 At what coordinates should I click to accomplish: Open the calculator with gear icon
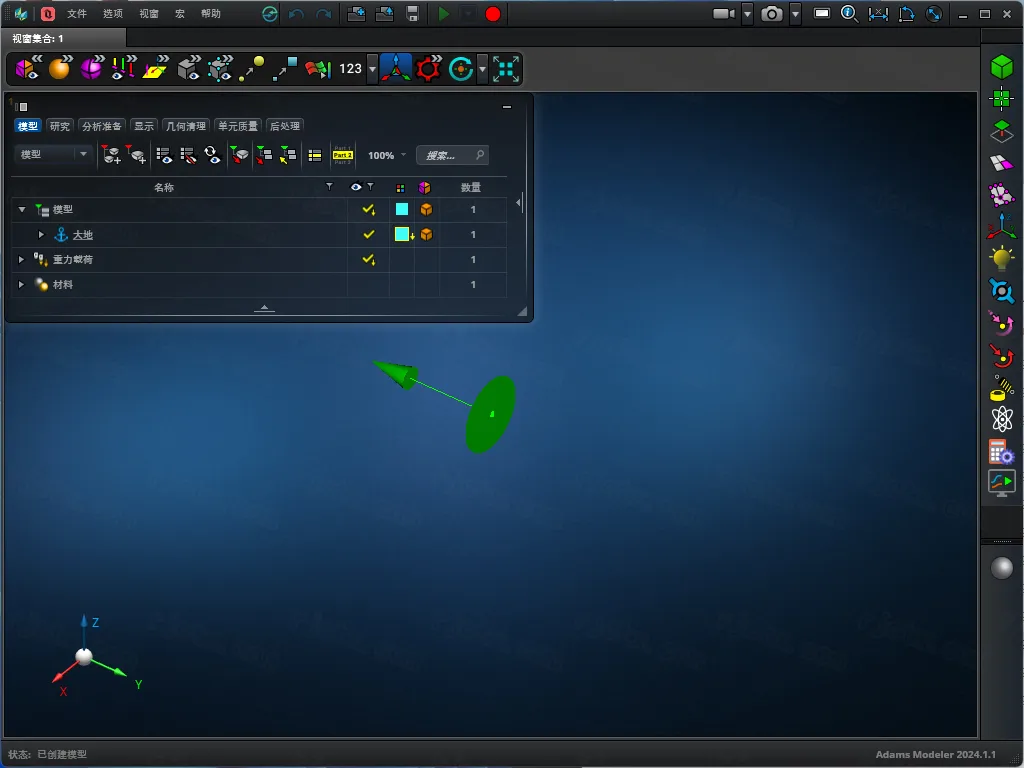point(1001,452)
